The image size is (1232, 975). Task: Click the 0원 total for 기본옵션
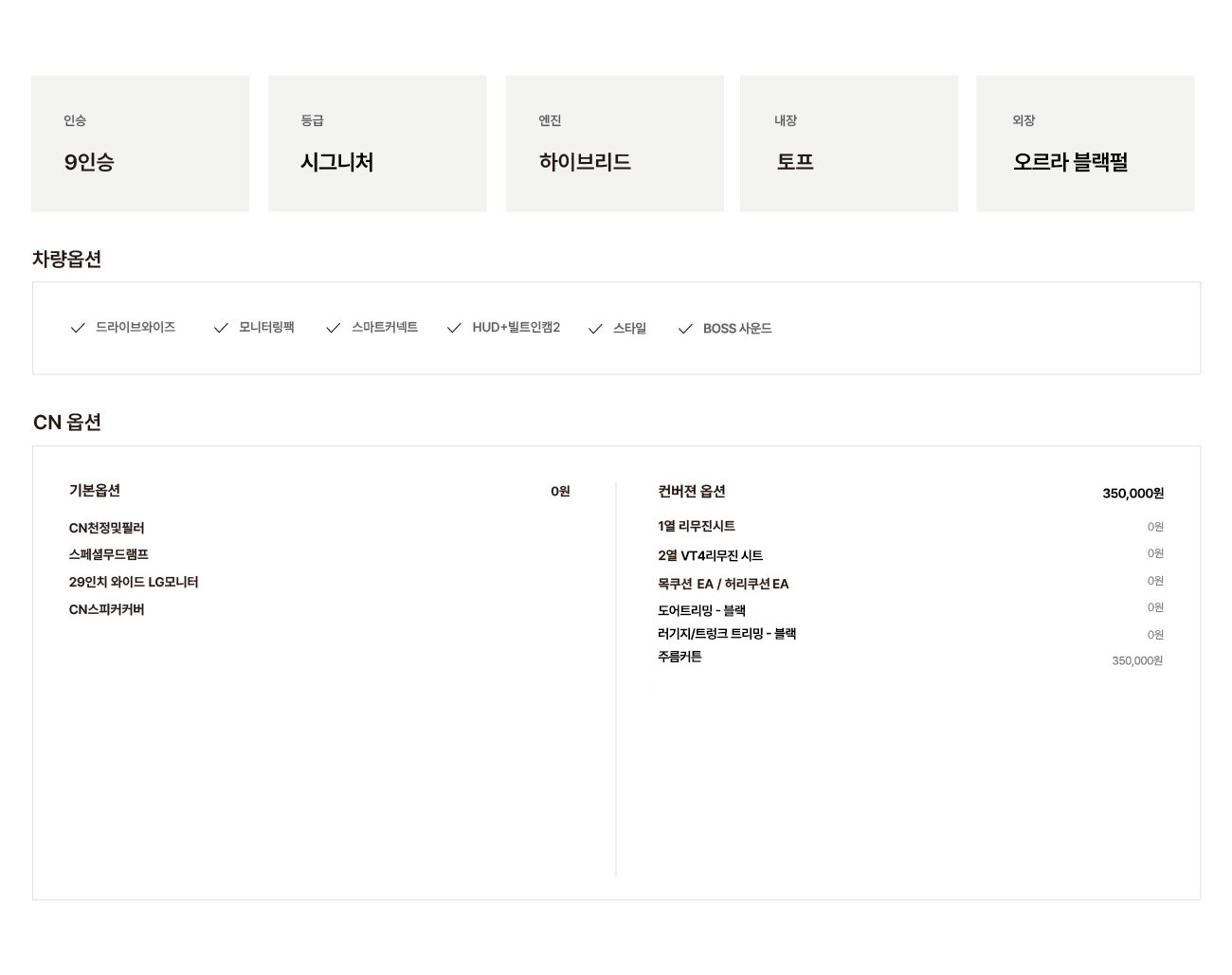coord(560,491)
